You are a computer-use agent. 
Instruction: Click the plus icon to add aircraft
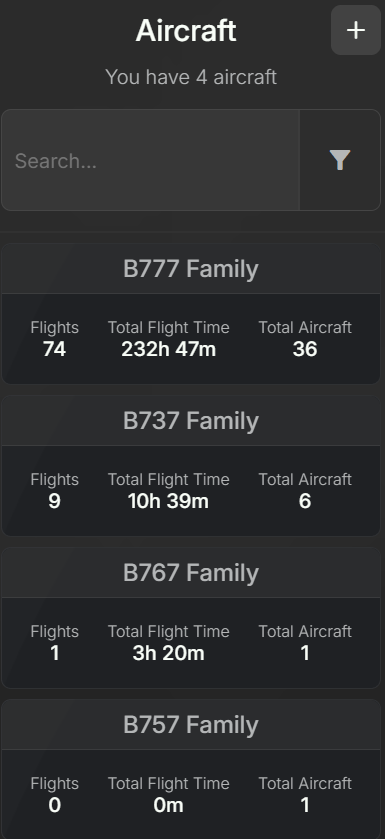(356, 30)
